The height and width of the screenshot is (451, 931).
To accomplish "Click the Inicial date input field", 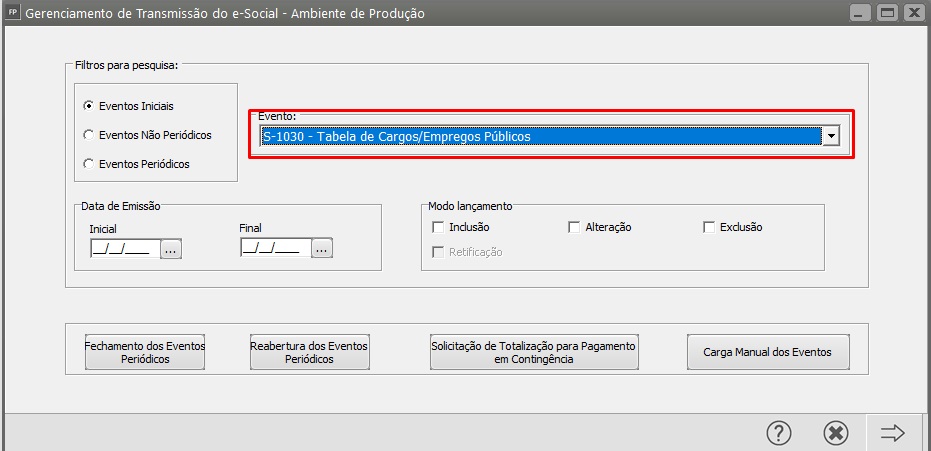I will (x=125, y=249).
